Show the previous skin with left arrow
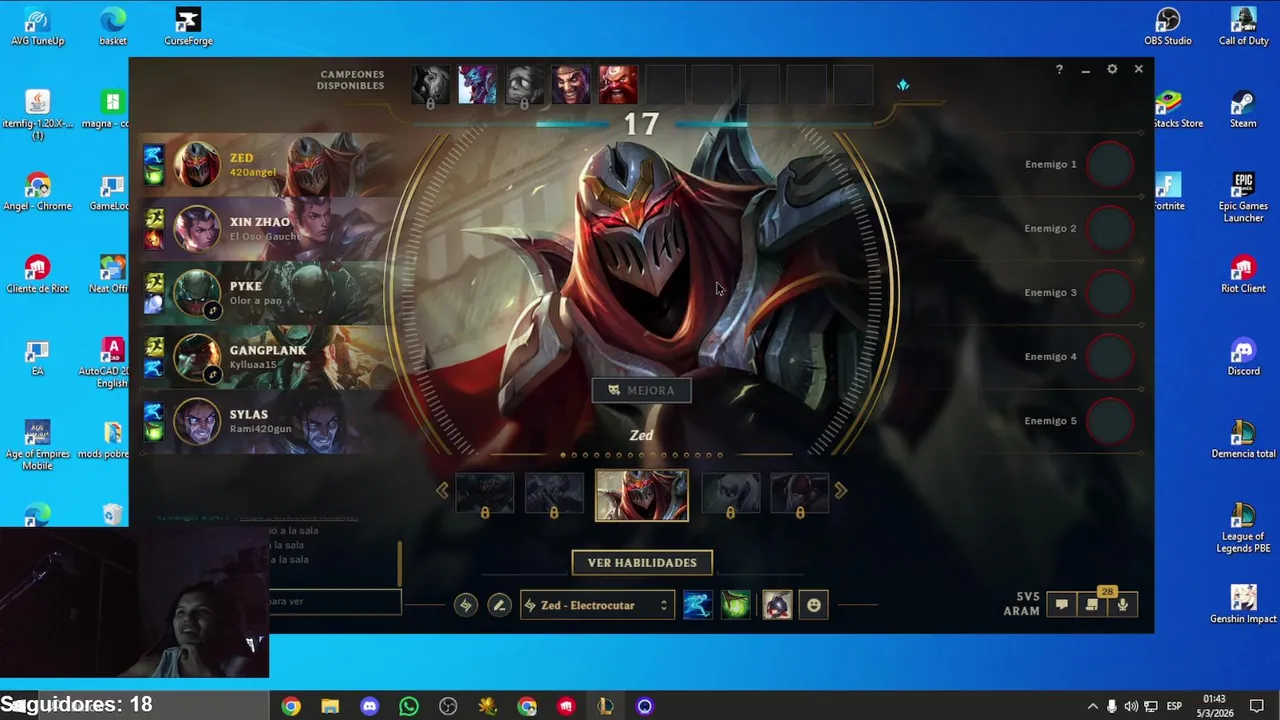This screenshot has width=1280, height=720. (442, 490)
